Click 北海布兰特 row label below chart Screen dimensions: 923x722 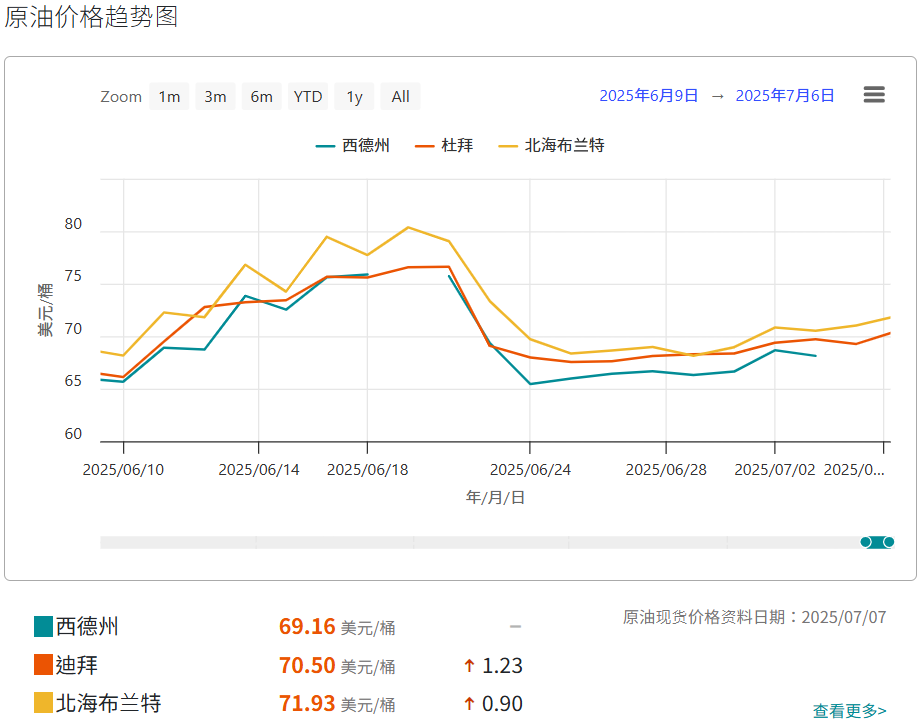[108, 703]
